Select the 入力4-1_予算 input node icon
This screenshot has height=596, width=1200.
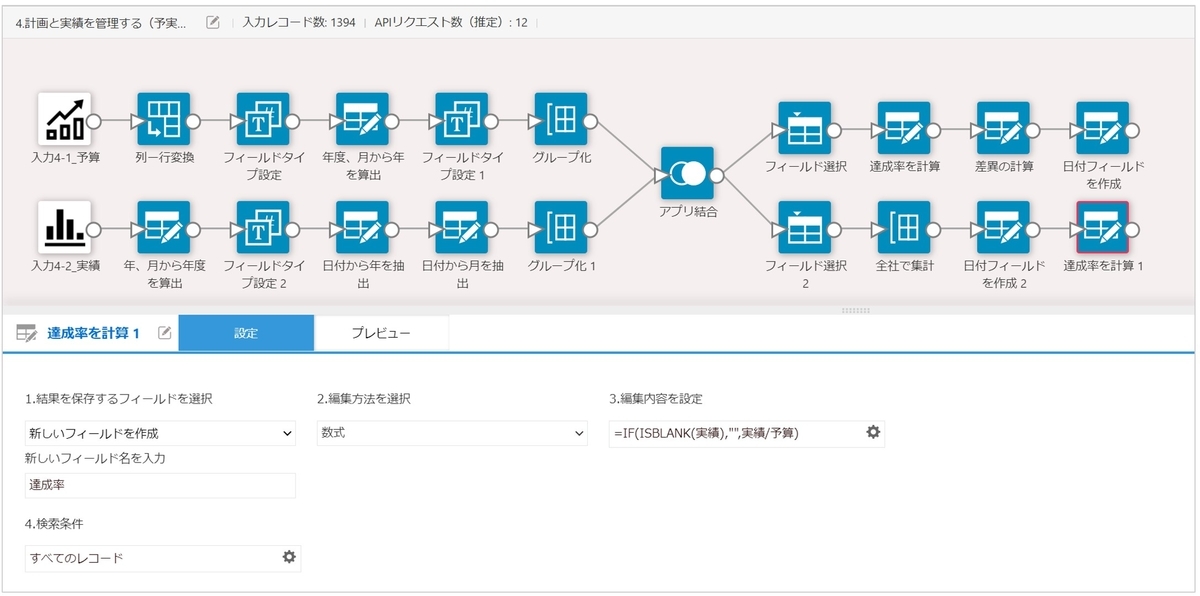point(65,120)
